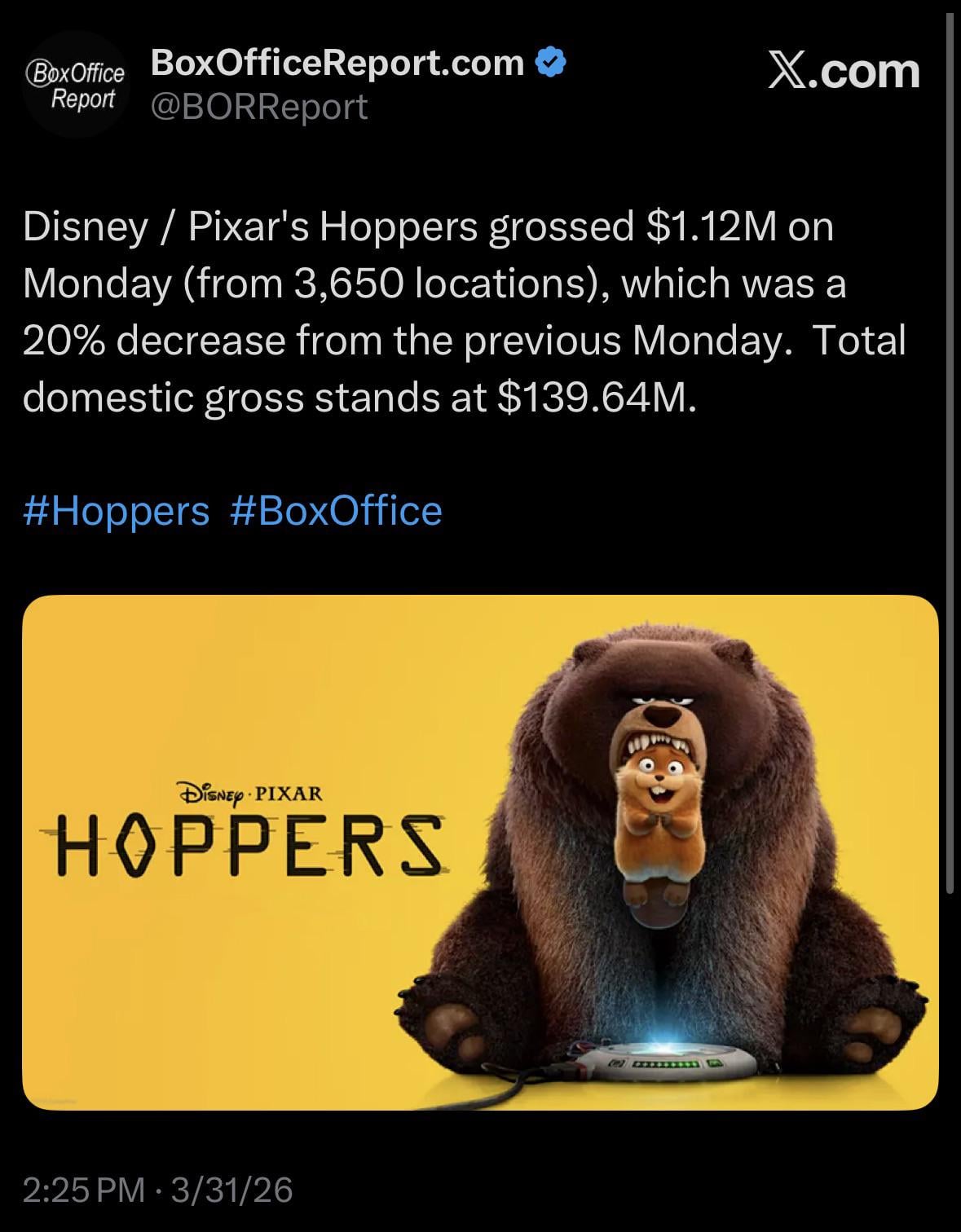This screenshot has height=1232, width=961.
Task: Open the #BoxOffice hashtag
Action: [337, 511]
